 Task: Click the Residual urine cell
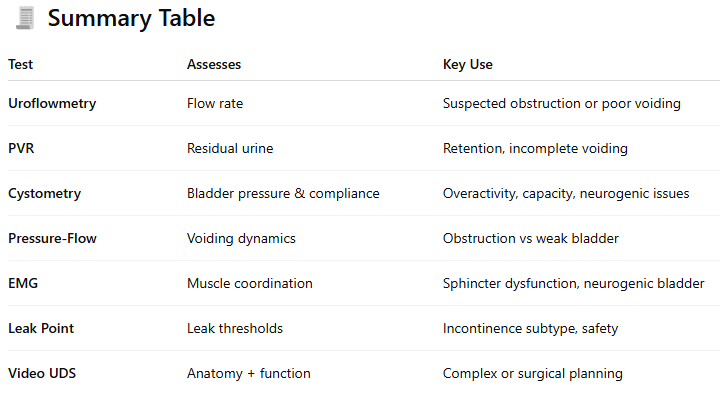(x=230, y=148)
